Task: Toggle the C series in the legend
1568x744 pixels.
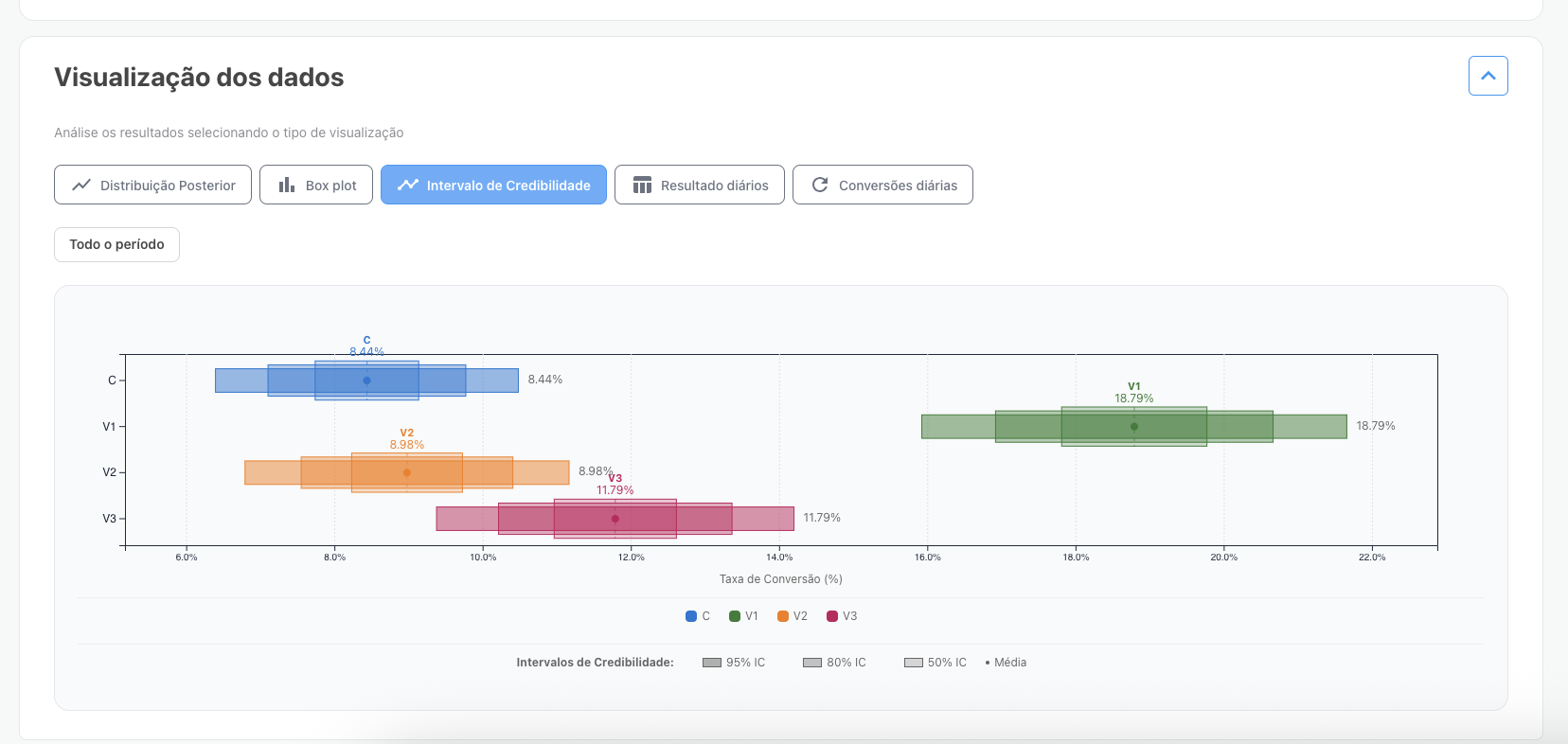Action: pyautogui.click(x=698, y=616)
